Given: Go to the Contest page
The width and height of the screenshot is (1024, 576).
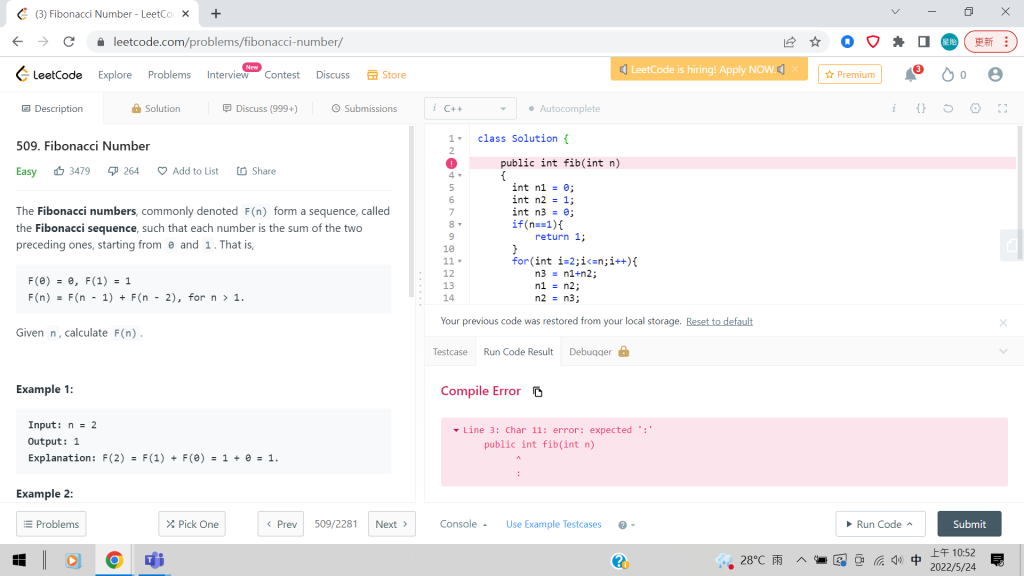Looking at the screenshot, I should [x=282, y=74].
